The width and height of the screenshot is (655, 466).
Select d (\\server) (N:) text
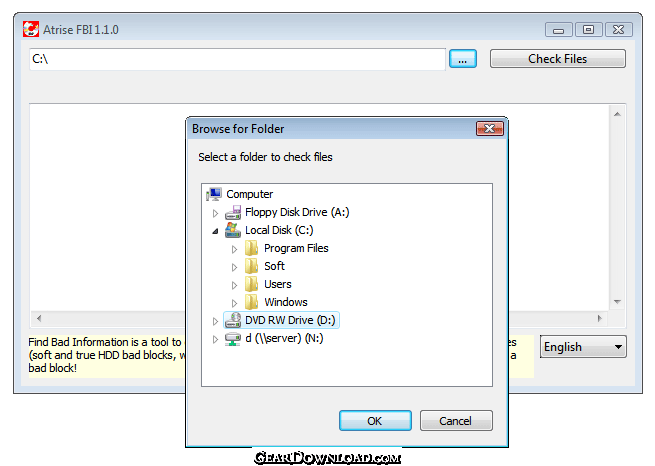coord(284,338)
